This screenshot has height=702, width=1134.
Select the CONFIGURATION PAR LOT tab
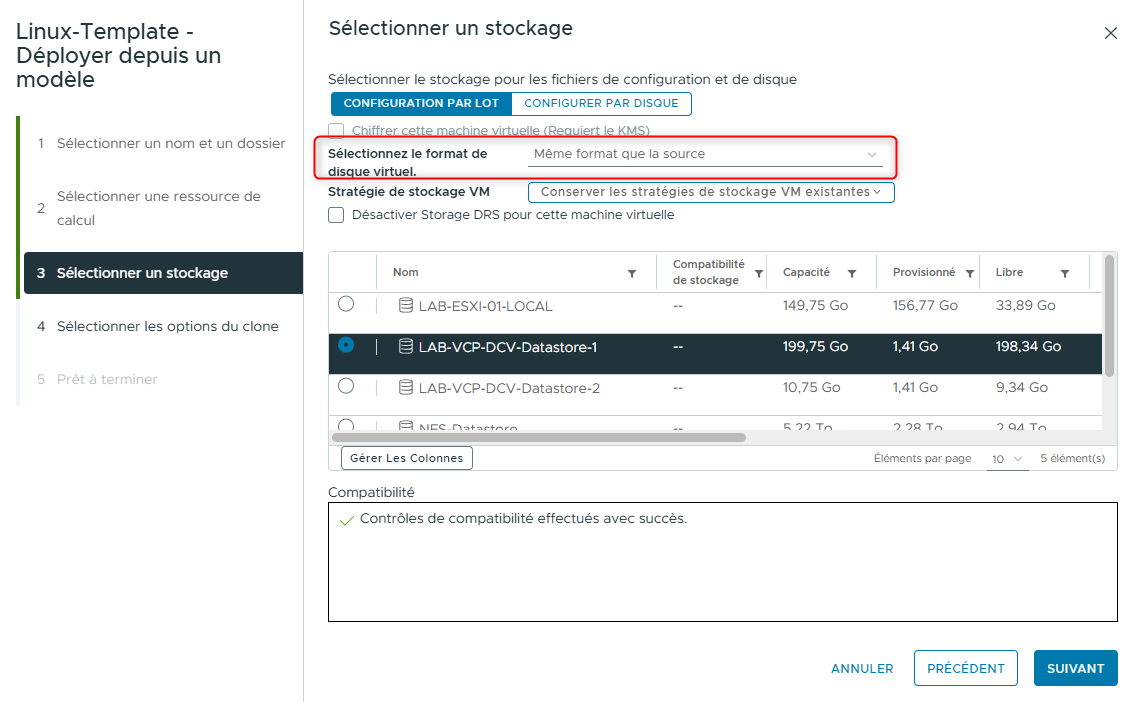[421, 103]
